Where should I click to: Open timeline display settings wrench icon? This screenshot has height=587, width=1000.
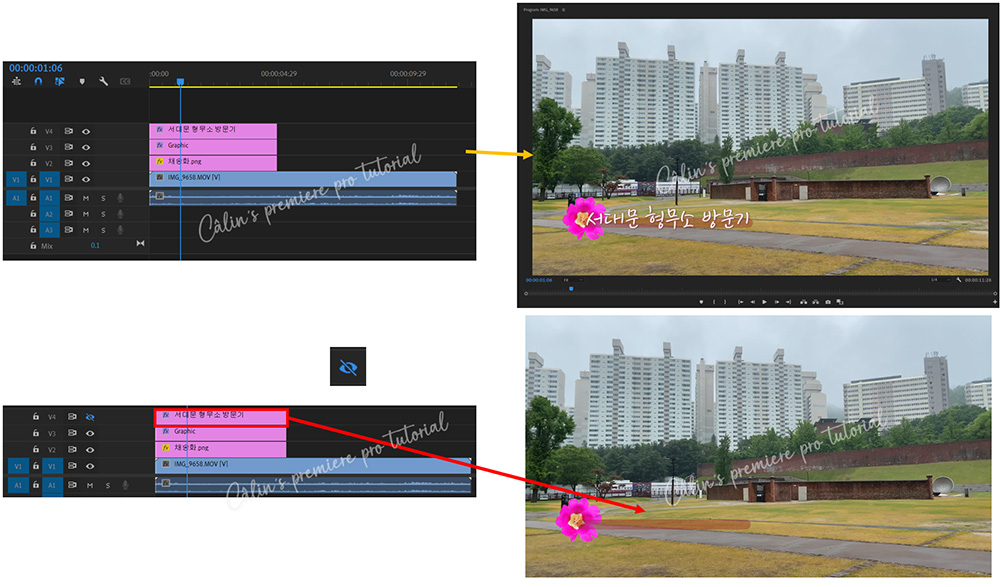pos(103,82)
